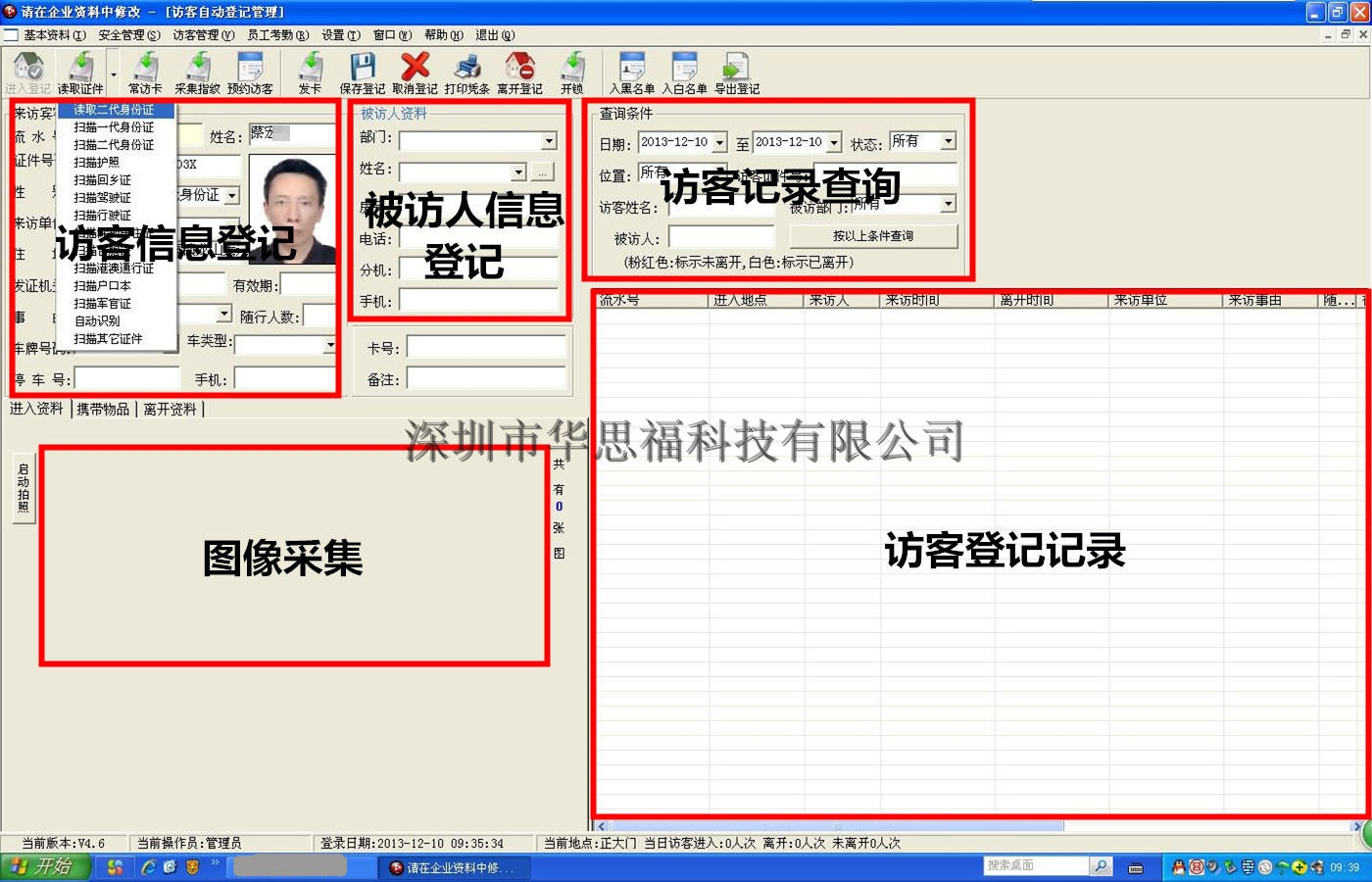Click the 开锁 unlock icon
Viewport: 1372px width, 882px height.
tap(571, 68)
